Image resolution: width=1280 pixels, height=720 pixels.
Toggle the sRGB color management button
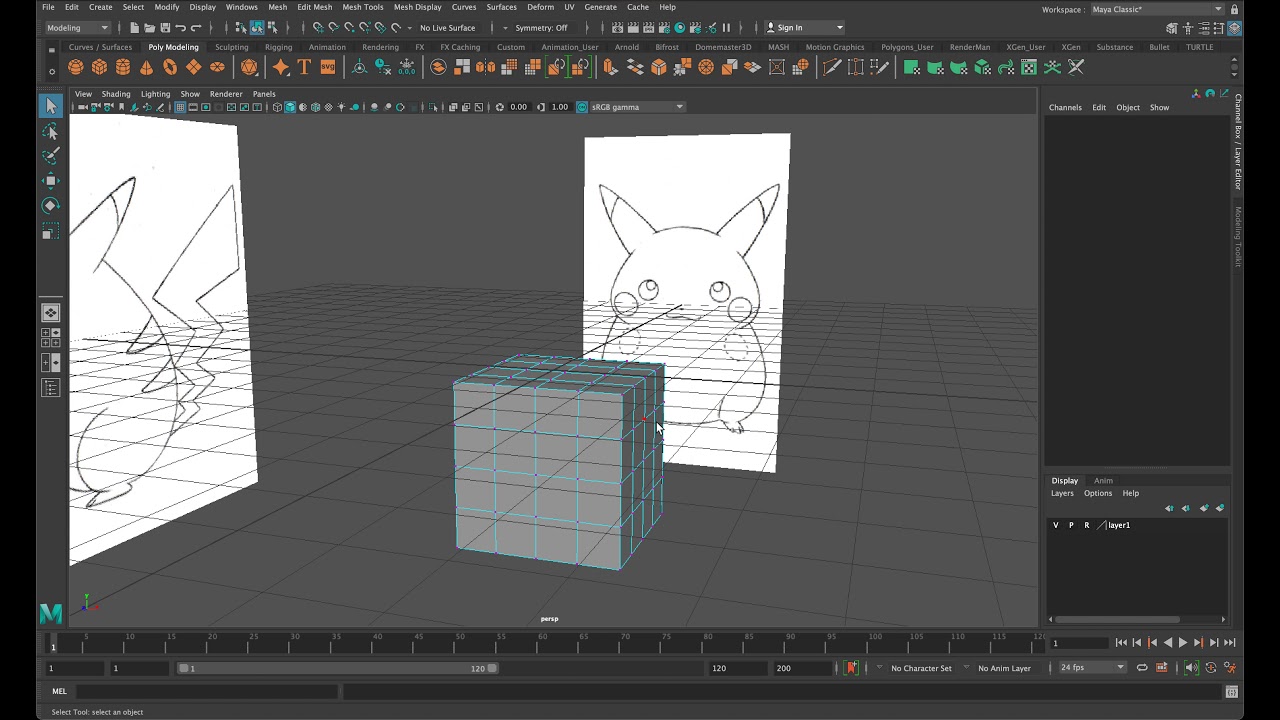[x=582, y=107]
